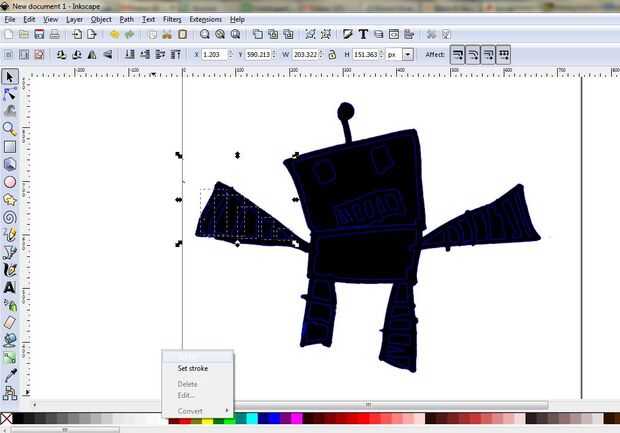The height and width of the screenshot is (433, 620).
Task: Click the Print icon
Action: pos(55,34)
